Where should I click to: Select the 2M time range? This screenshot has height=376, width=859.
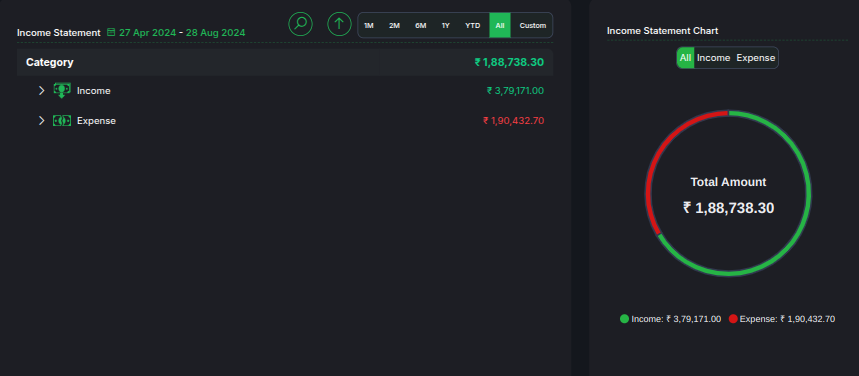click(394, 25)
